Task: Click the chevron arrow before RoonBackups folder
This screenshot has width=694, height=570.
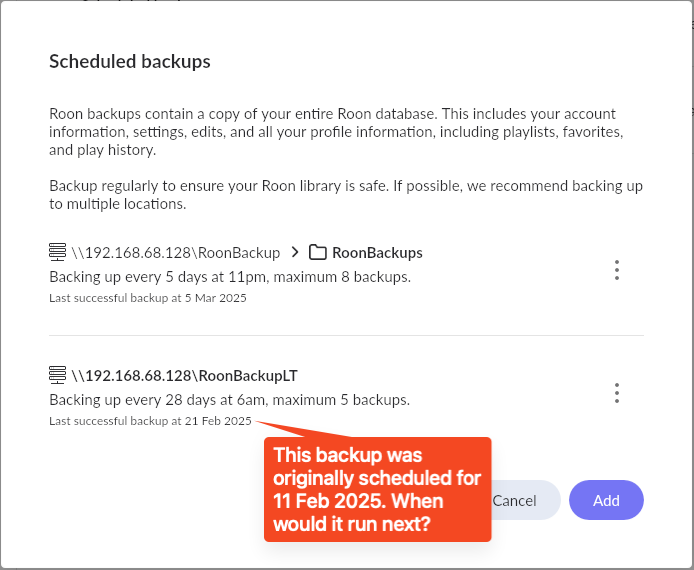Action: tap(295, 252)
